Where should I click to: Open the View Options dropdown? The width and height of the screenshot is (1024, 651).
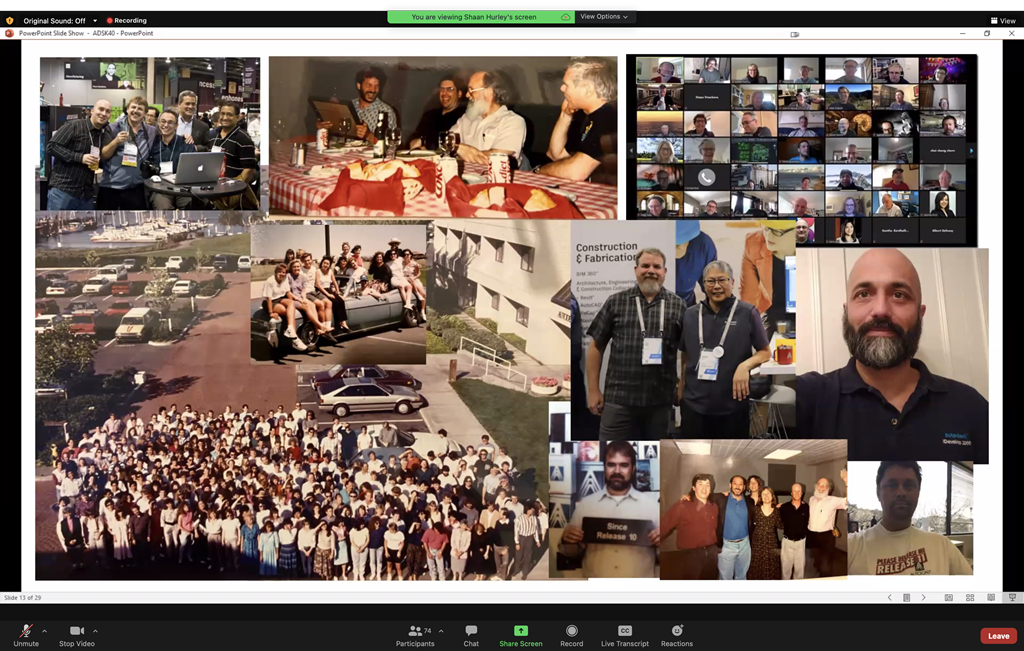(x=603, y=17)
